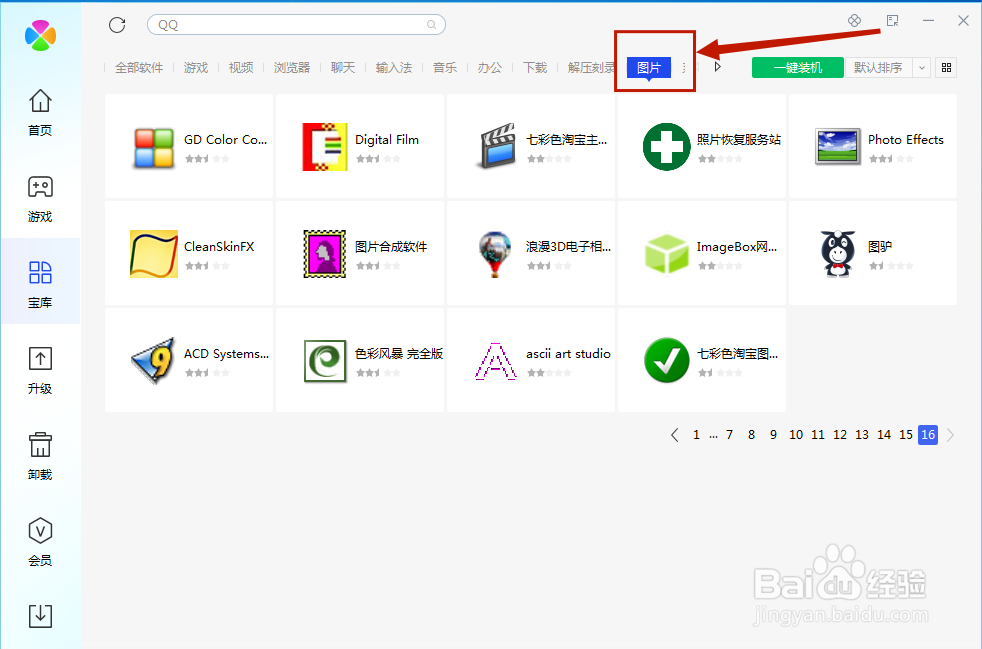Screen dimensions: 982x649
Task: Select the 输入法 category tab
Action: [x=394, y=68]
